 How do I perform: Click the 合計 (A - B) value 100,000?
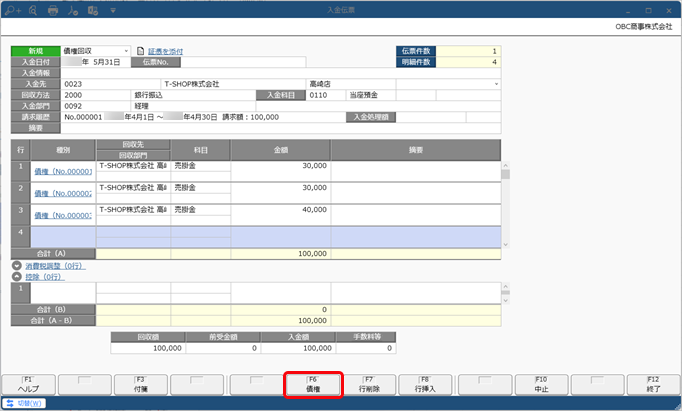tap(281, 321)
